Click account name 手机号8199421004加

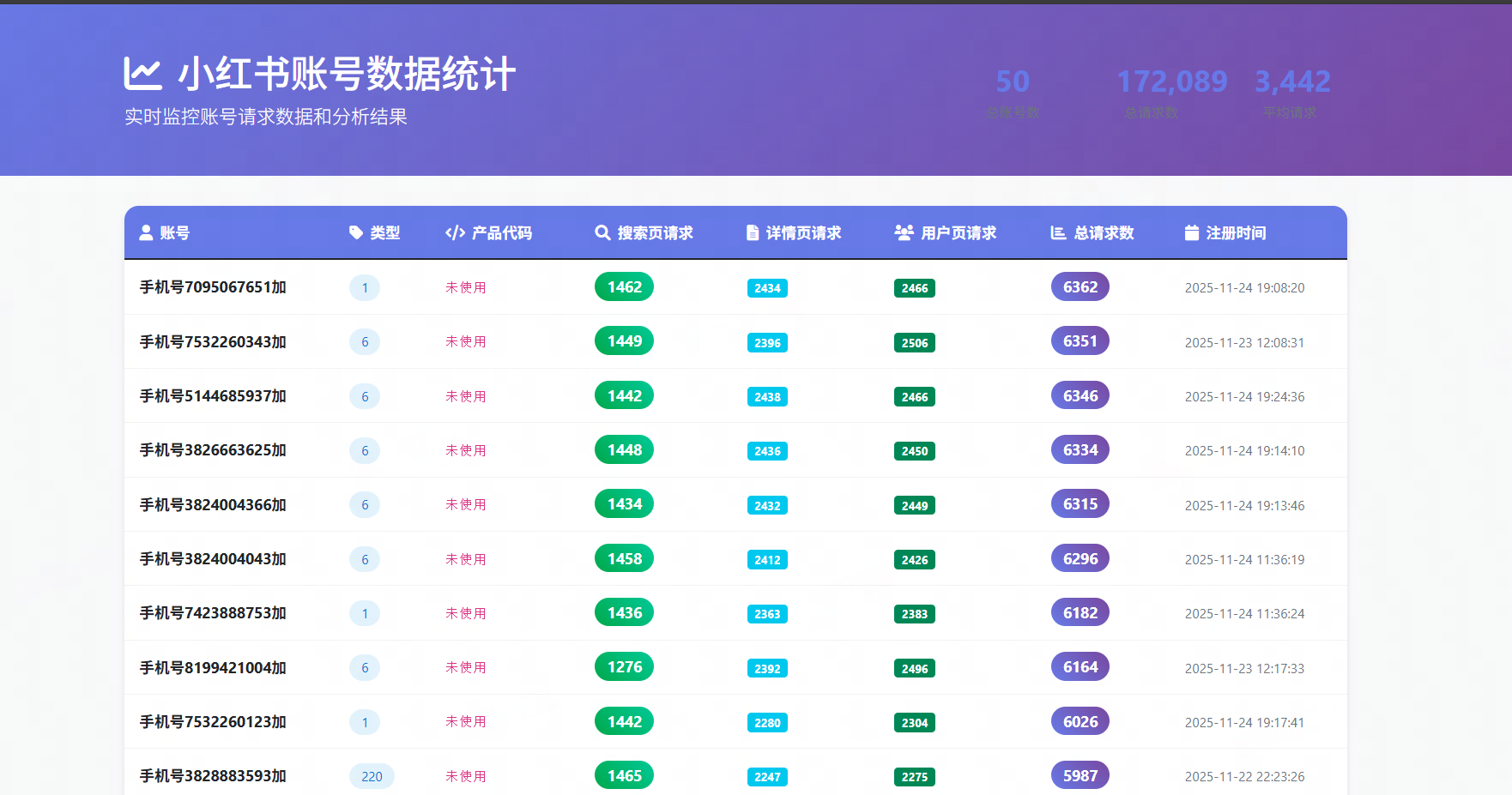[213, 667]
